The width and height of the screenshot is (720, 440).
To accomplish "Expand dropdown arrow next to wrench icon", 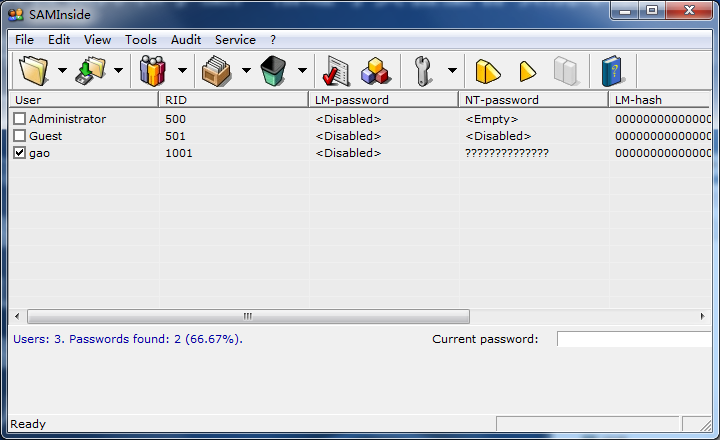I will (452, 70).
